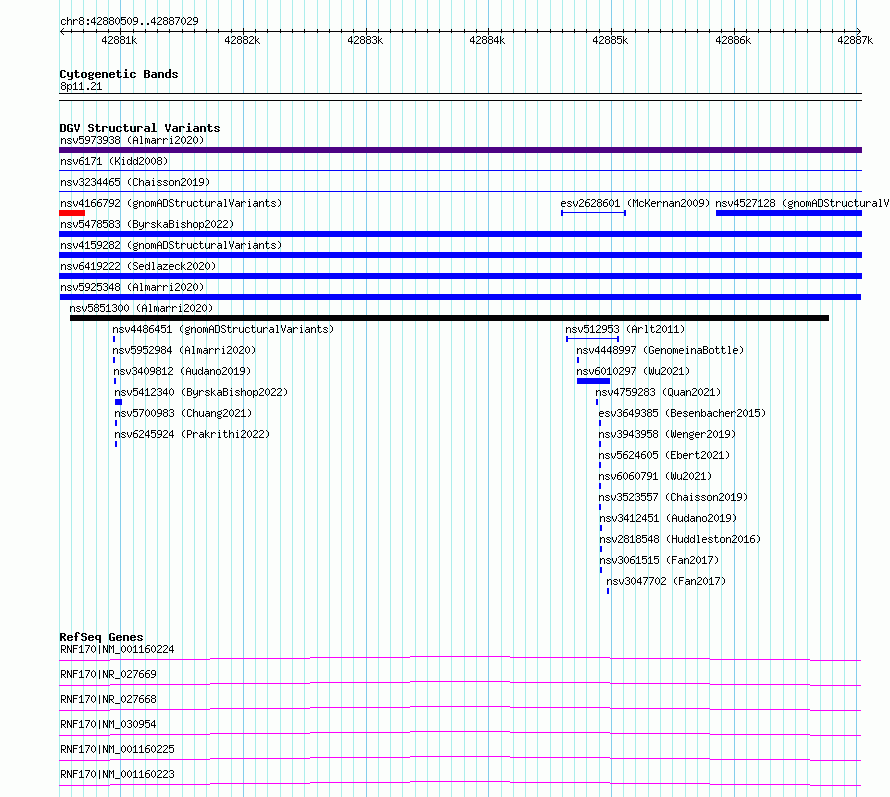Open nsv5700983 (Chuang2021) label
This screenshot has width=890, height=797.
(x=183, y=413)
